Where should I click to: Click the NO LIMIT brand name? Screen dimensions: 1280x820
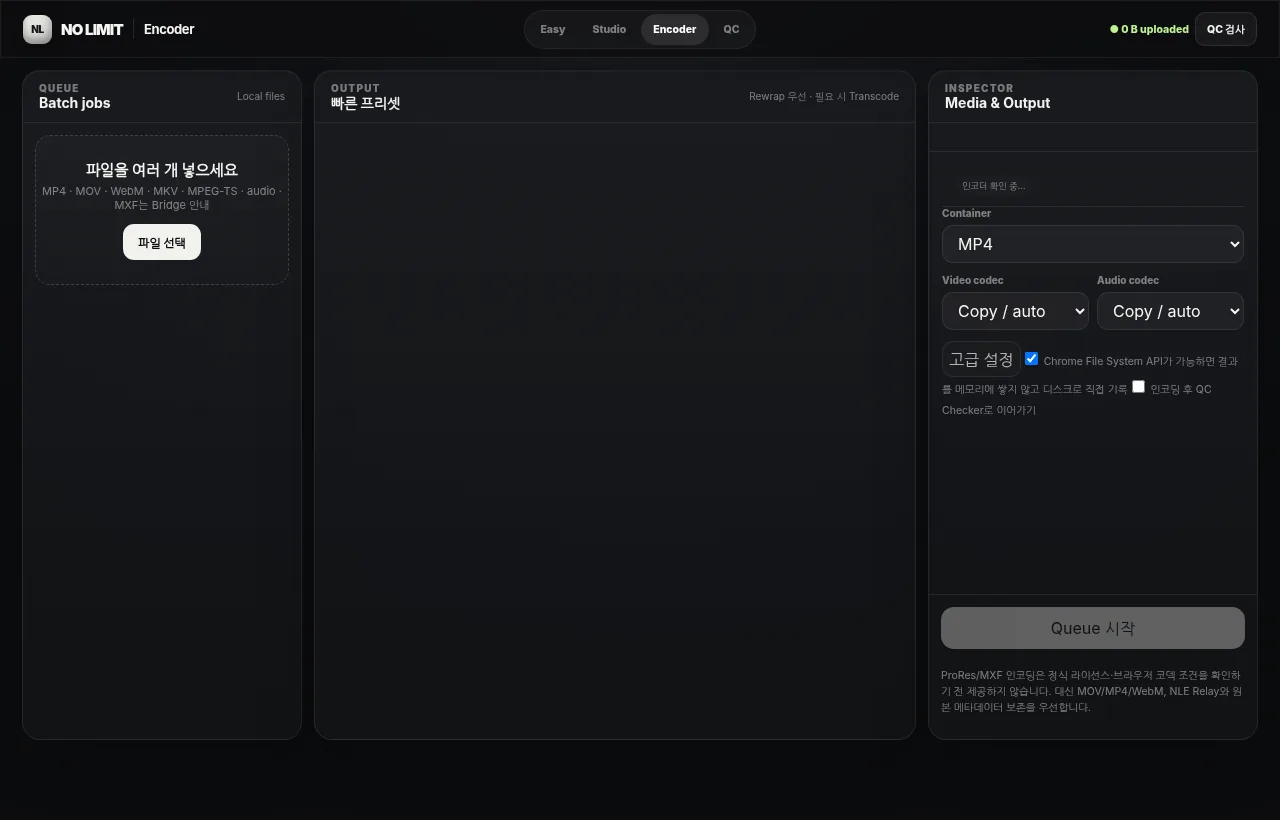[x=92, y=30]
